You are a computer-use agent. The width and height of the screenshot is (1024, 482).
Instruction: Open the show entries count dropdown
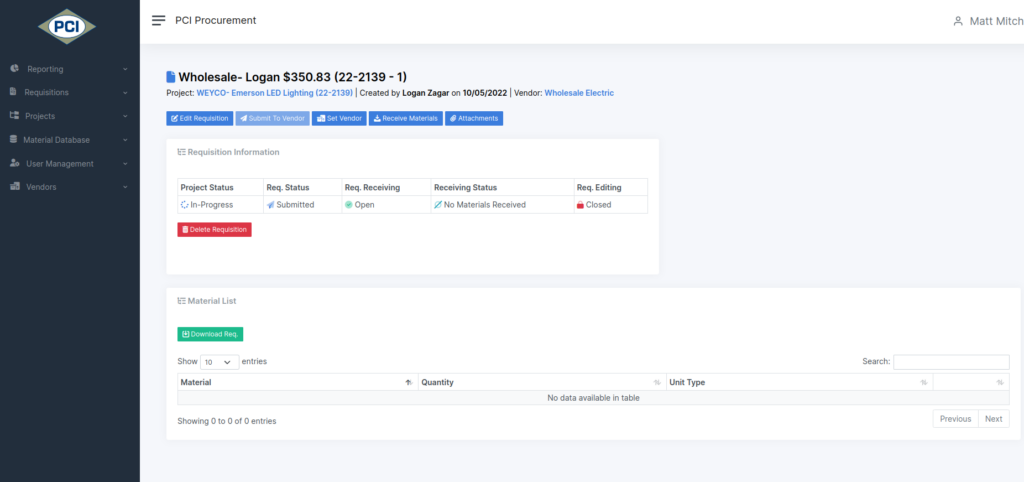point(219,362)
